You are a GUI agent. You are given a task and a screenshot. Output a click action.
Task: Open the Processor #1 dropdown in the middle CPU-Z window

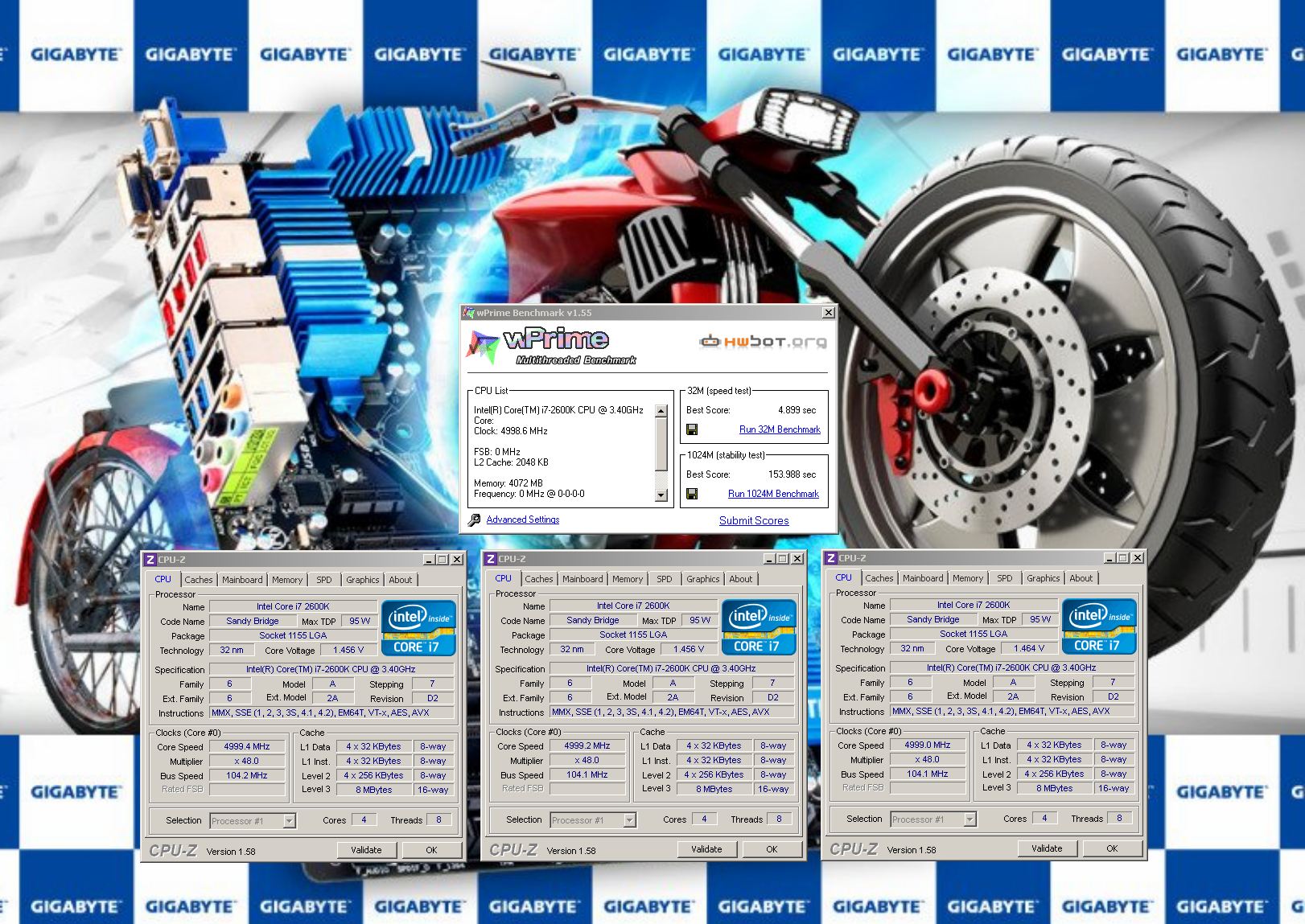[629, 820]
